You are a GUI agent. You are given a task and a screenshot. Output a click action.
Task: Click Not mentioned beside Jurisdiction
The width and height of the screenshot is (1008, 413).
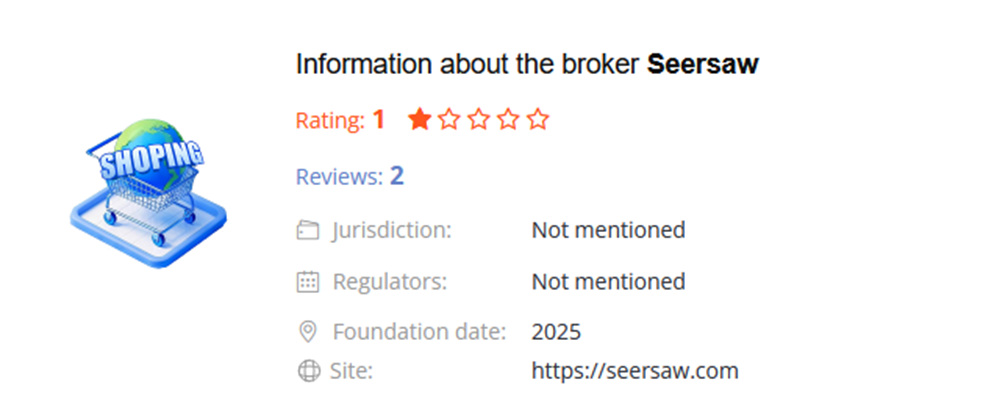tap(608, 230)
